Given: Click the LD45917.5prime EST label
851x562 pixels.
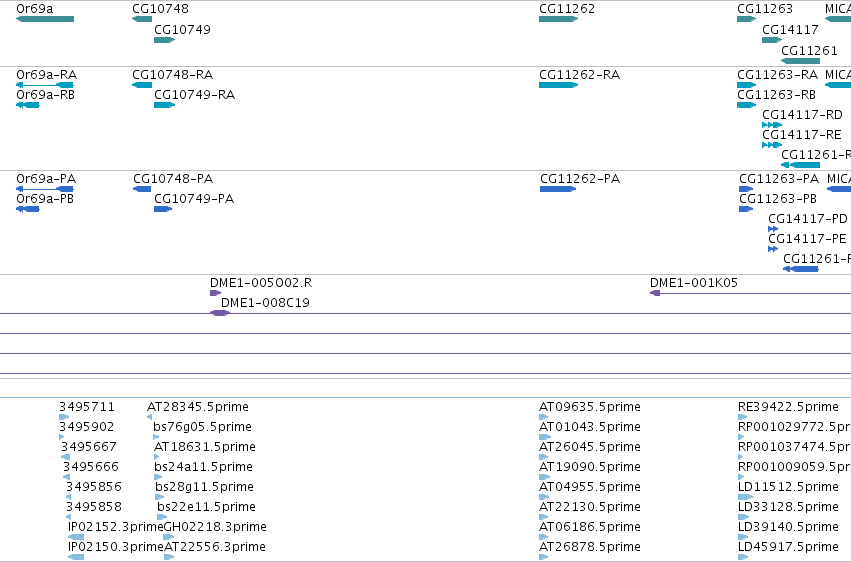Looking at the screenshot, I should (x=789, y=547).
